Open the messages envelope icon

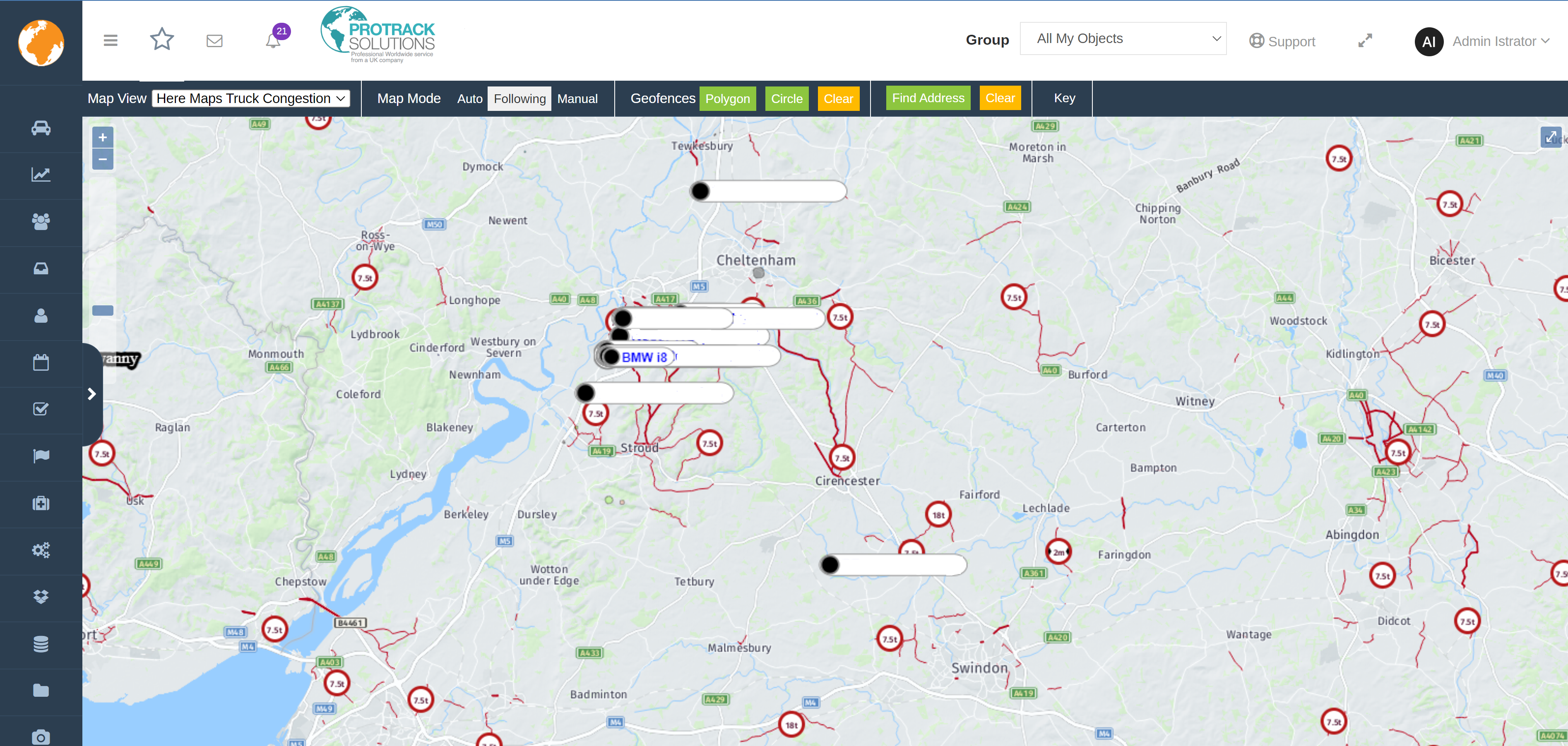[x=214, y=41]
